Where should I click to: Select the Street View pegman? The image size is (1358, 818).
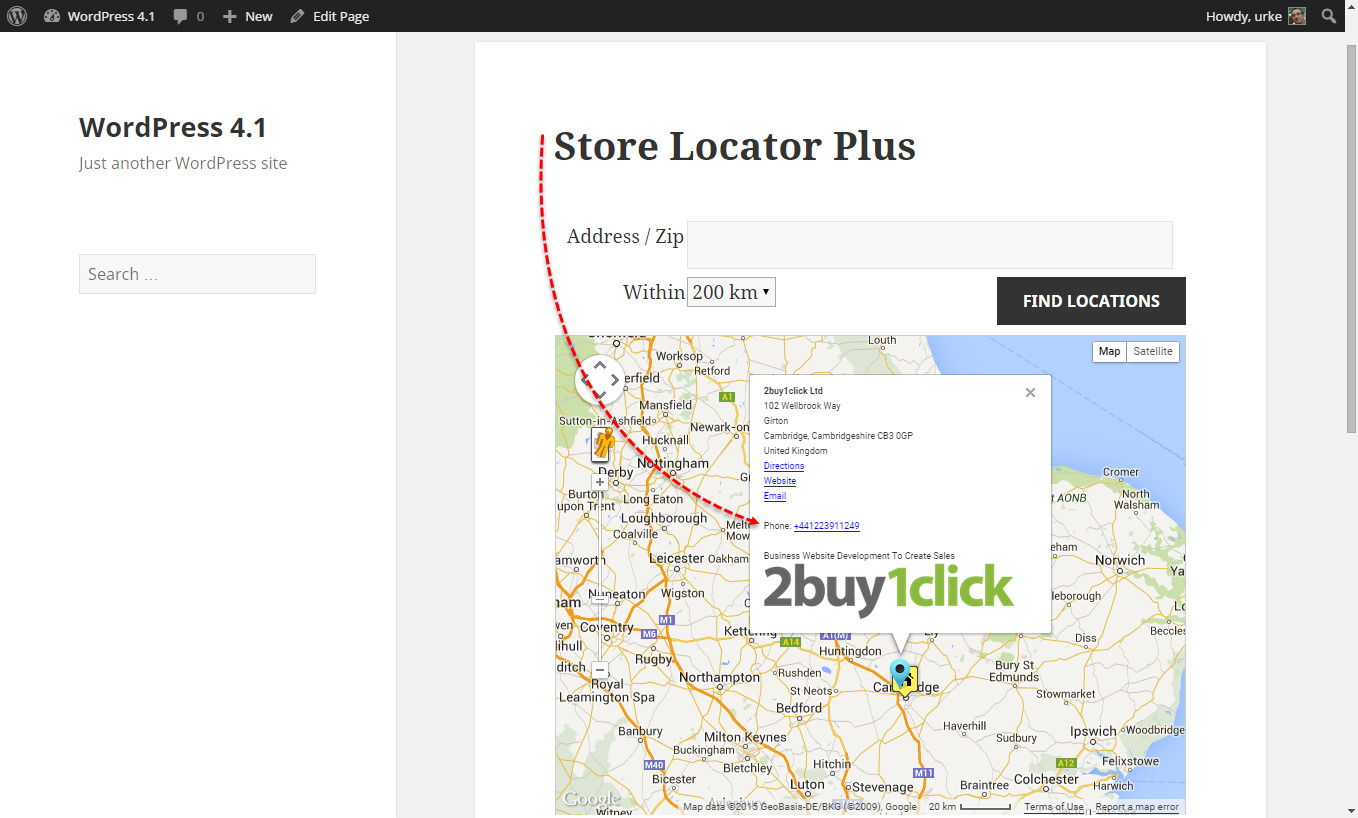click(602, 443)
